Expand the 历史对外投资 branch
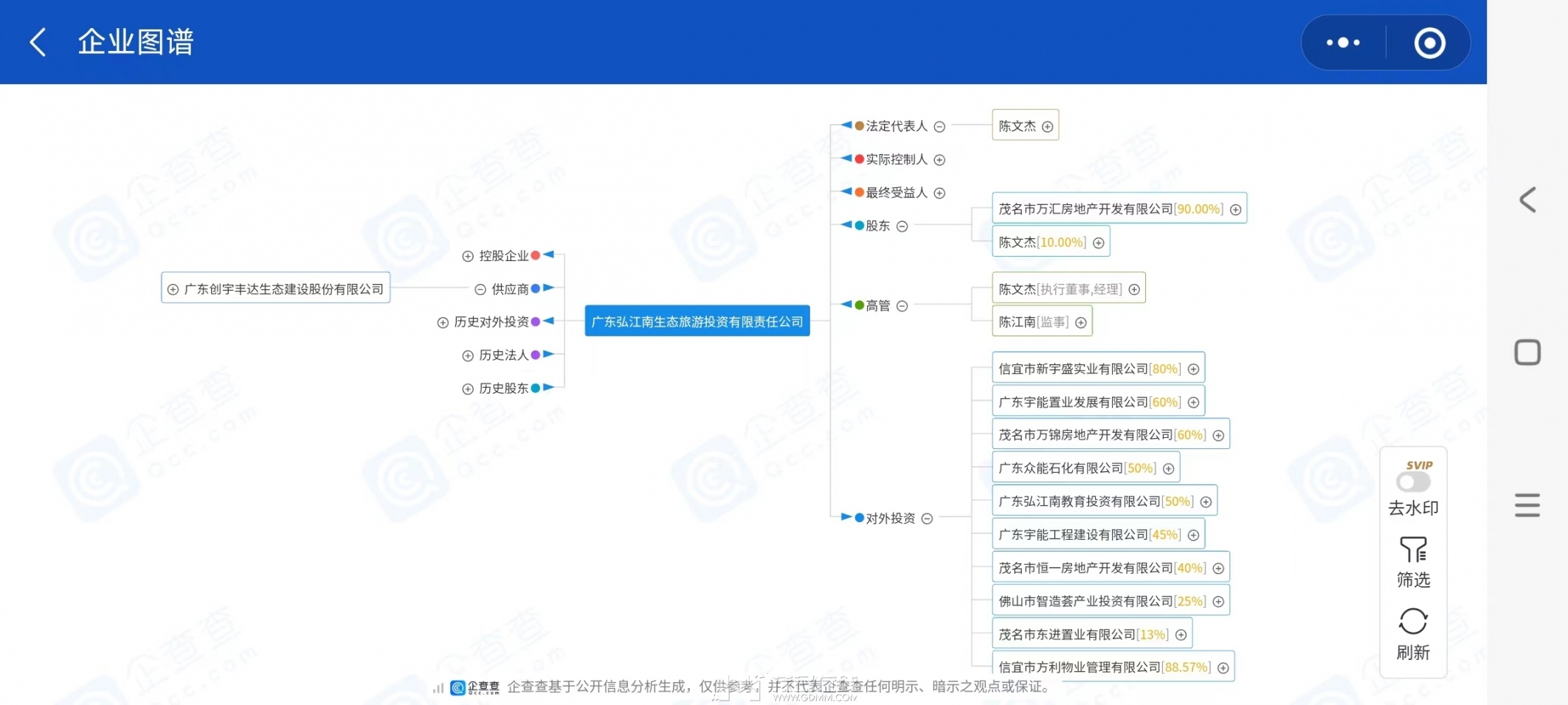Image resolution: width=1568 pixels, height=705 pixels. 443,322
